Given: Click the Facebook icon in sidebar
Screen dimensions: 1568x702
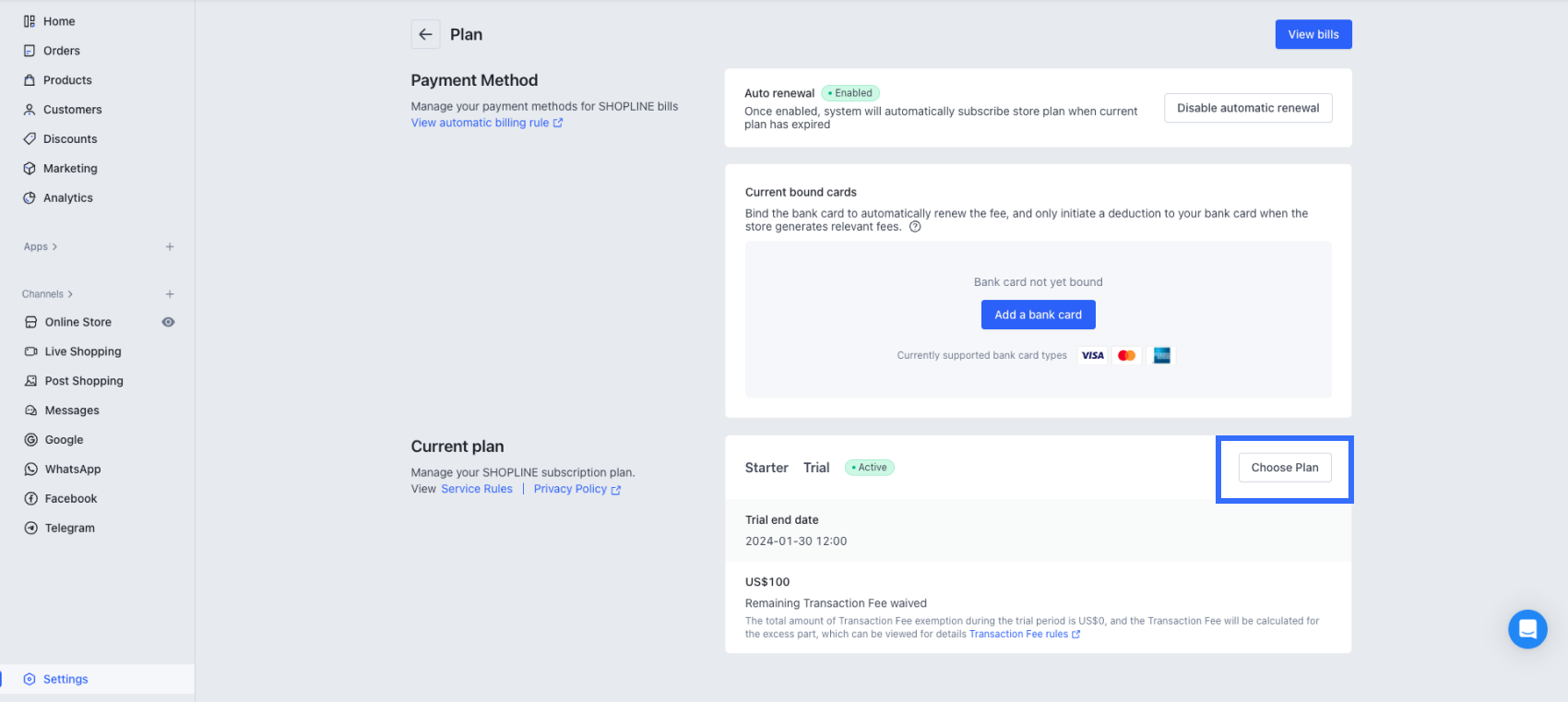Looking at the screenshot, I should 31,499.
